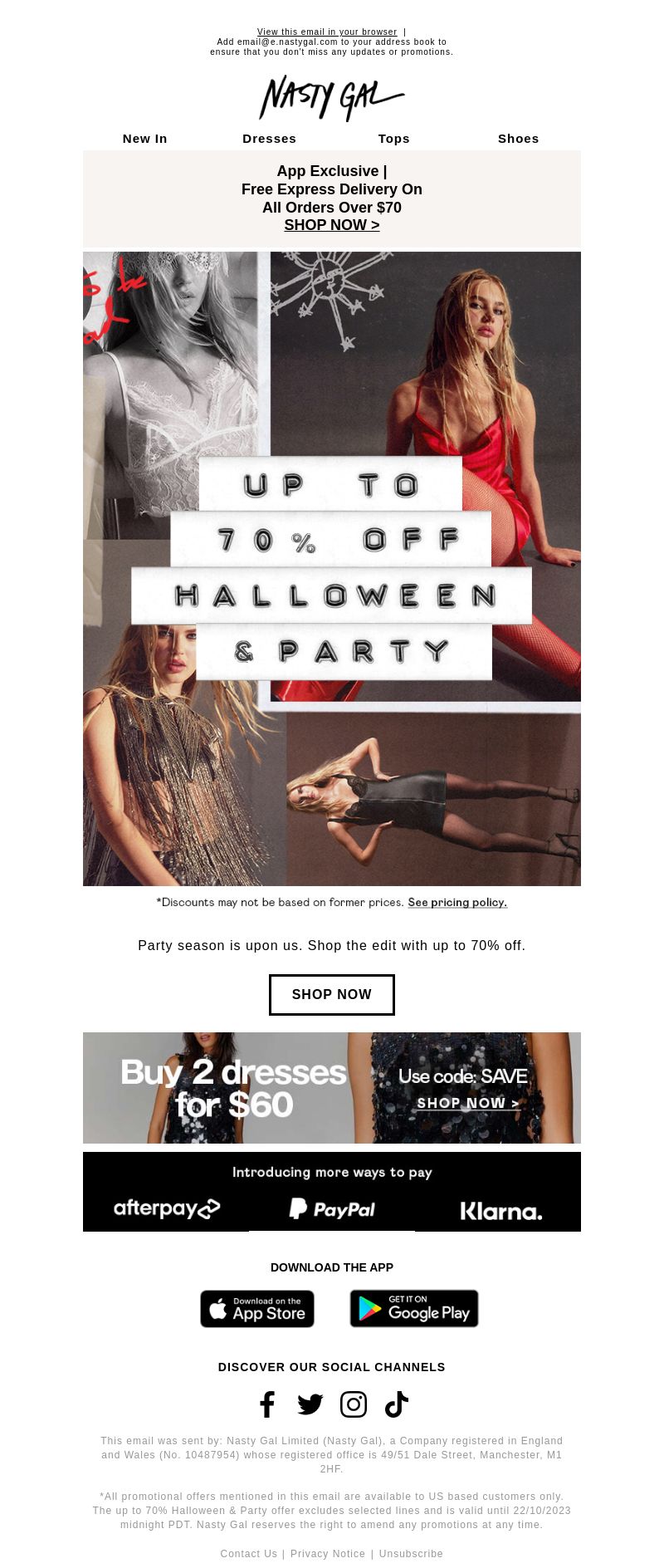The height and width of the screenshot is (1568, 664).
Task: Go to the Shoes menu item
Action: (x=519, y=139)
